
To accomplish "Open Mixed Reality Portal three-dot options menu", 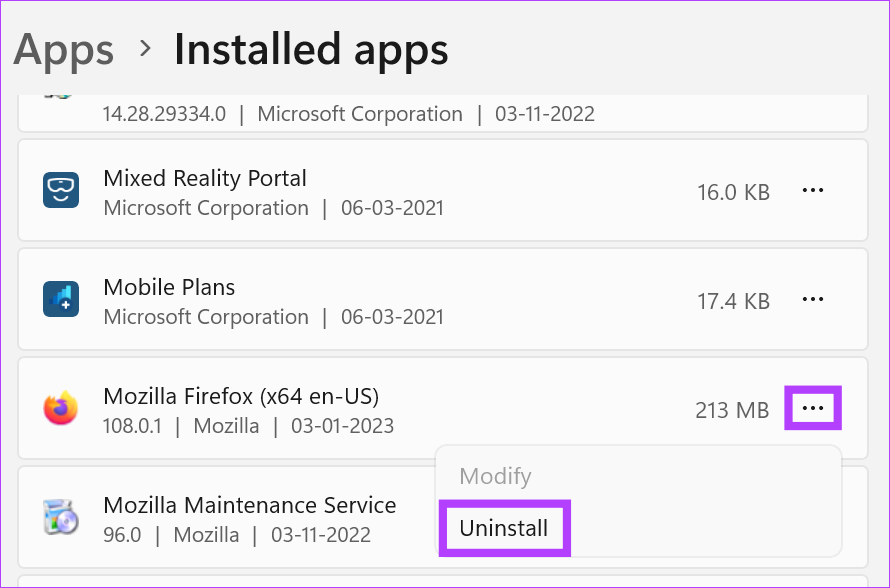I will 813,191.
